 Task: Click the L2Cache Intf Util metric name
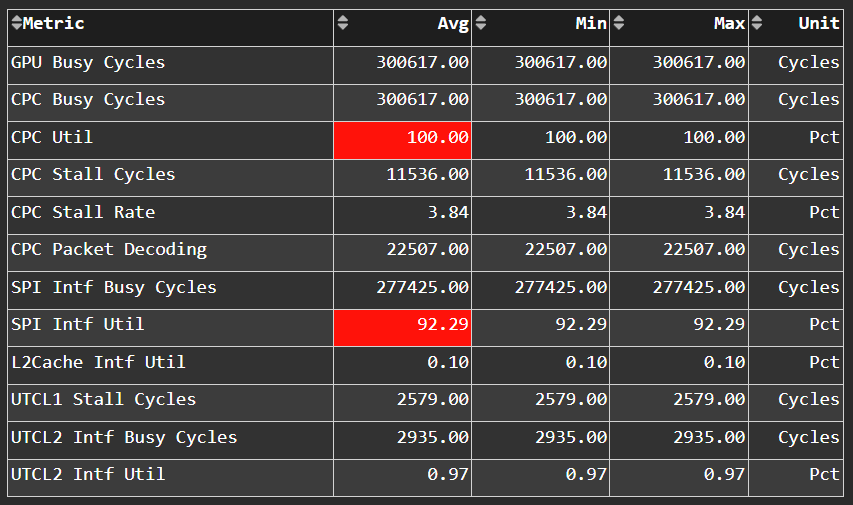tap(98, 362)
